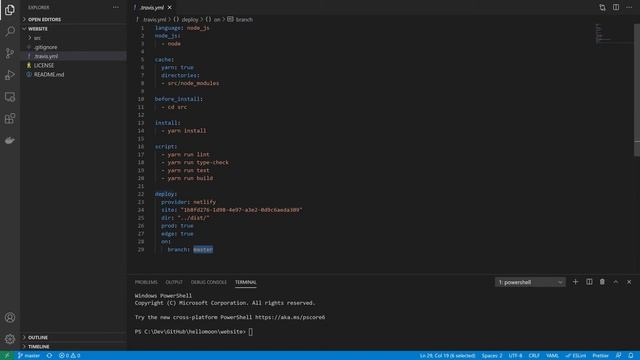Click the remote window indicator in status bar

[x=7, y=356]
